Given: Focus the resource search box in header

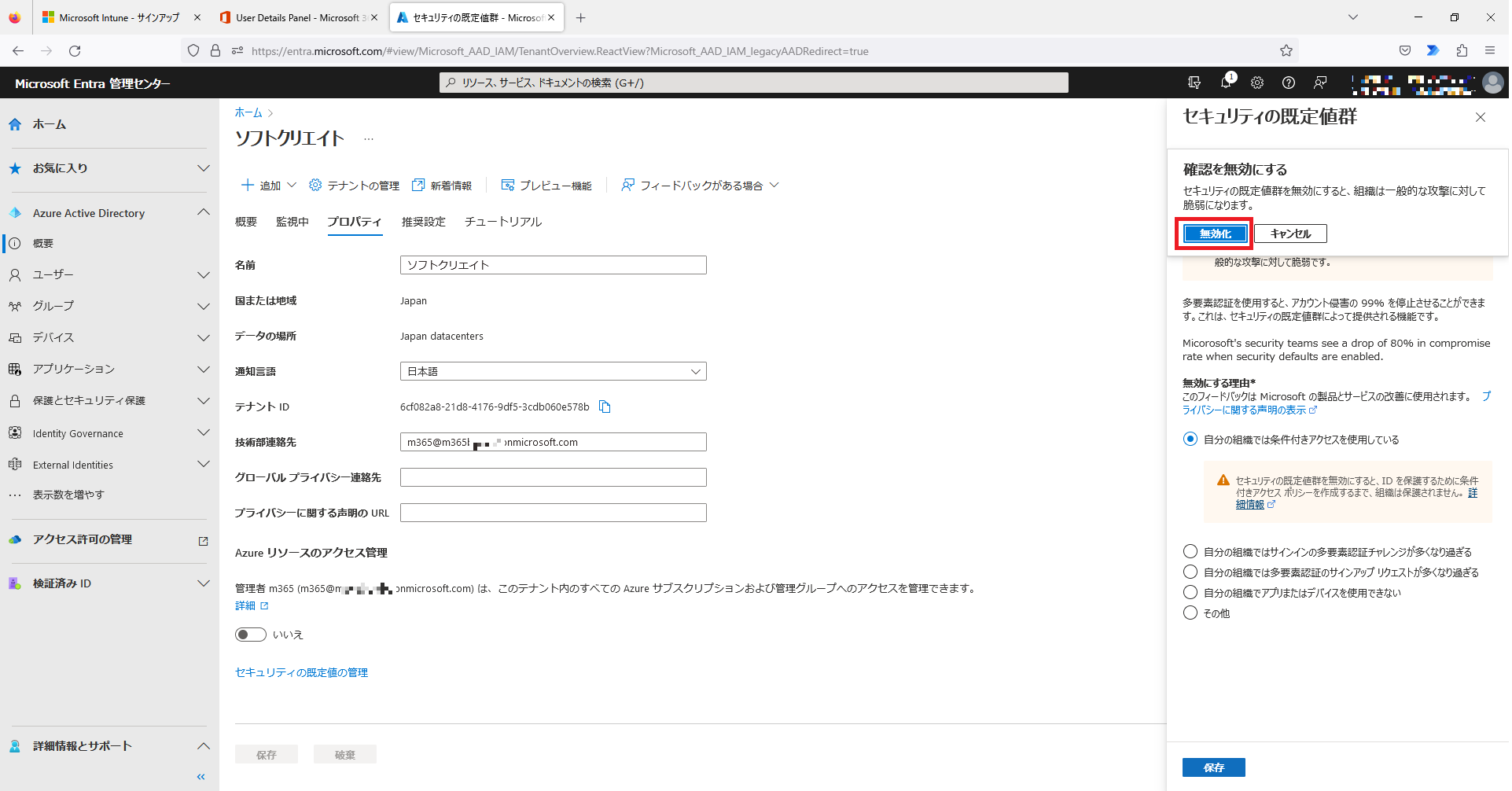Looking at the screenshot, I should (753, 83).
